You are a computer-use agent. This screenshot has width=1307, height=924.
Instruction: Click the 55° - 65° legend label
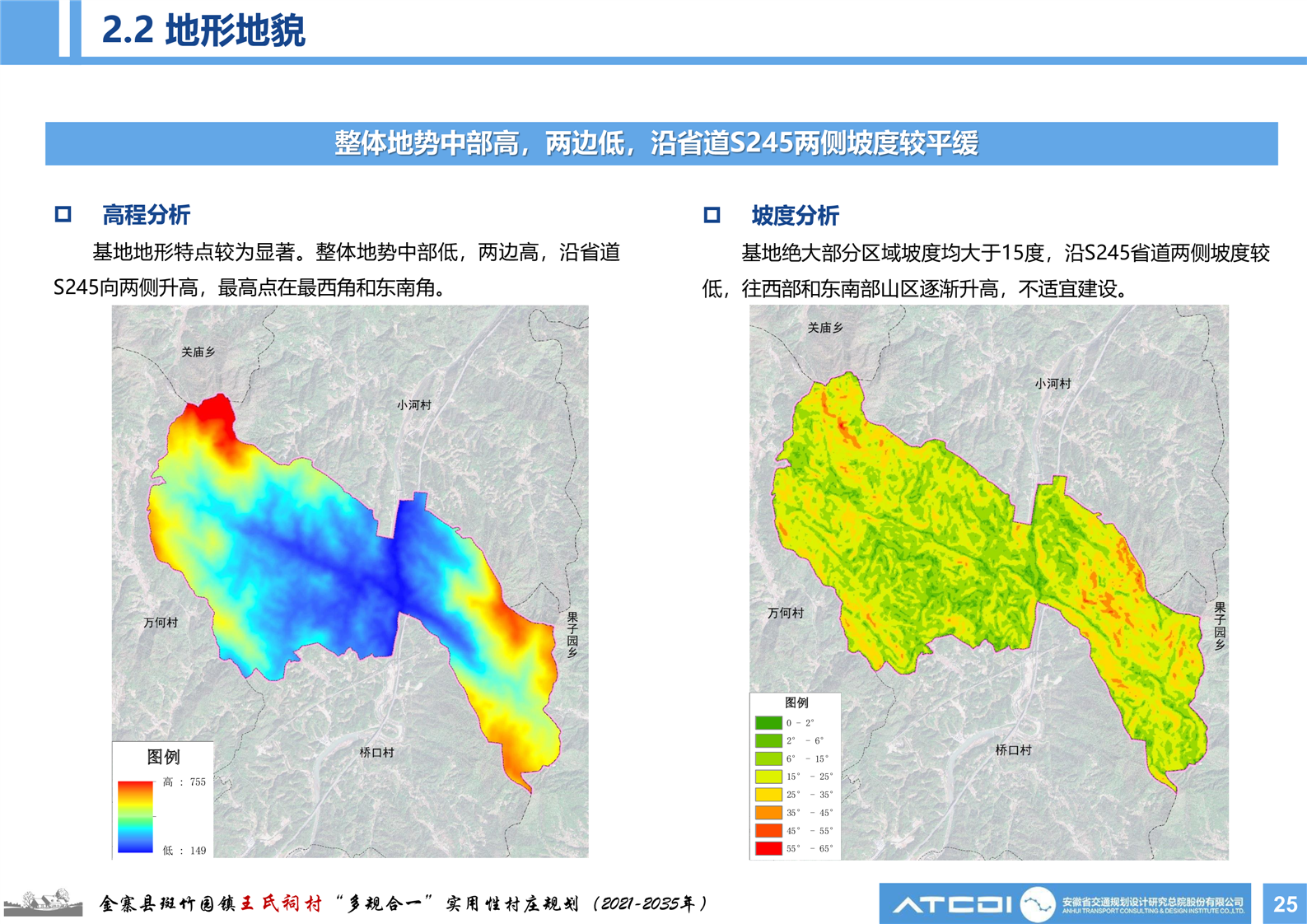click(810, 848)
